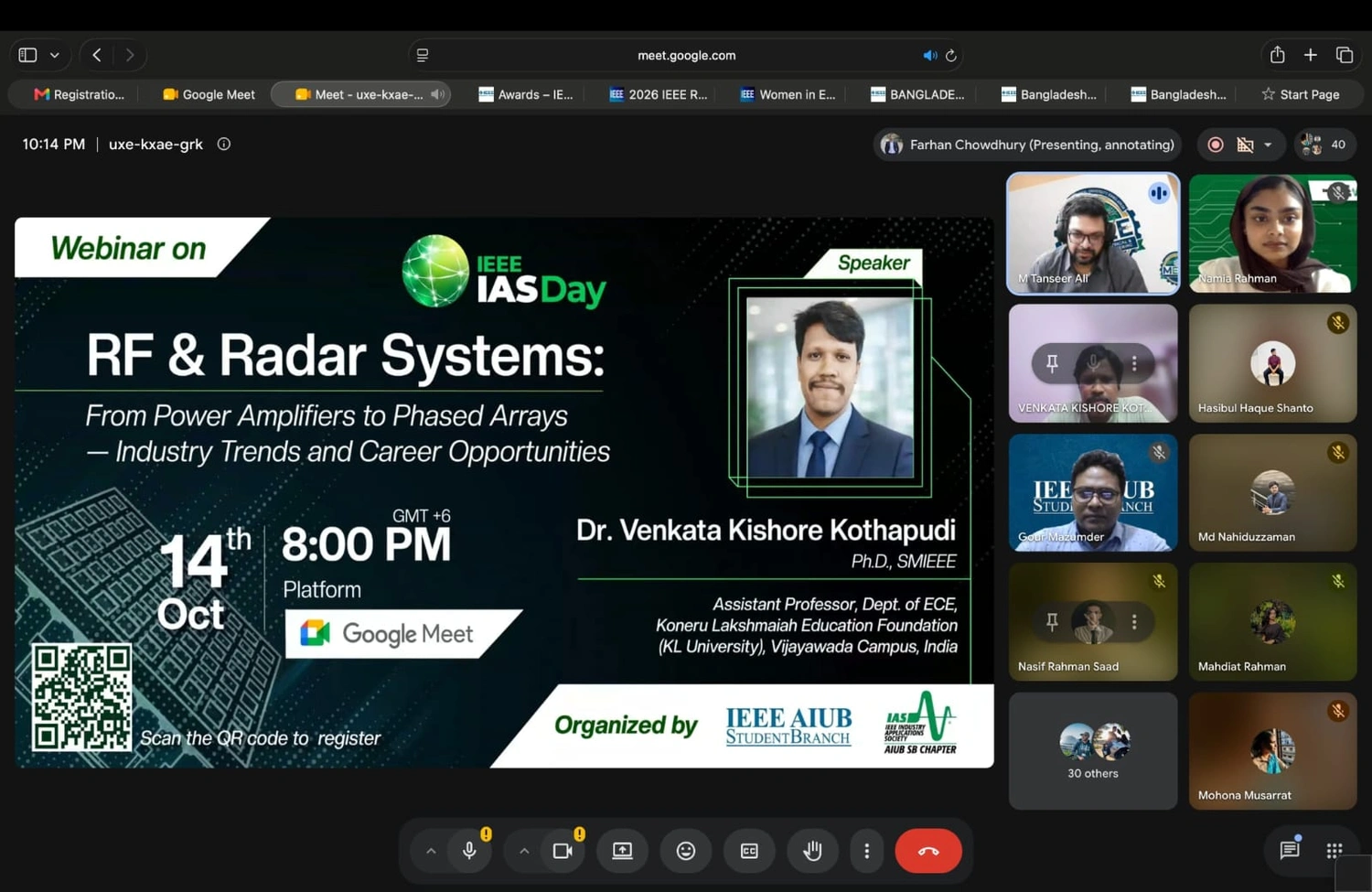Viewport: 1372px width, 892px height.
Task: Open more options three-dot menu
Action: (867, 851)
